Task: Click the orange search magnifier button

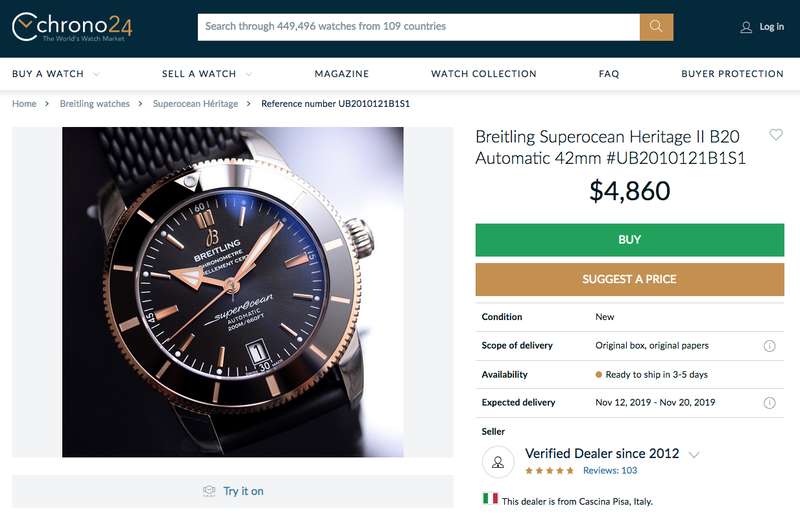Action: pyautogui.click(x=656, y=27)
